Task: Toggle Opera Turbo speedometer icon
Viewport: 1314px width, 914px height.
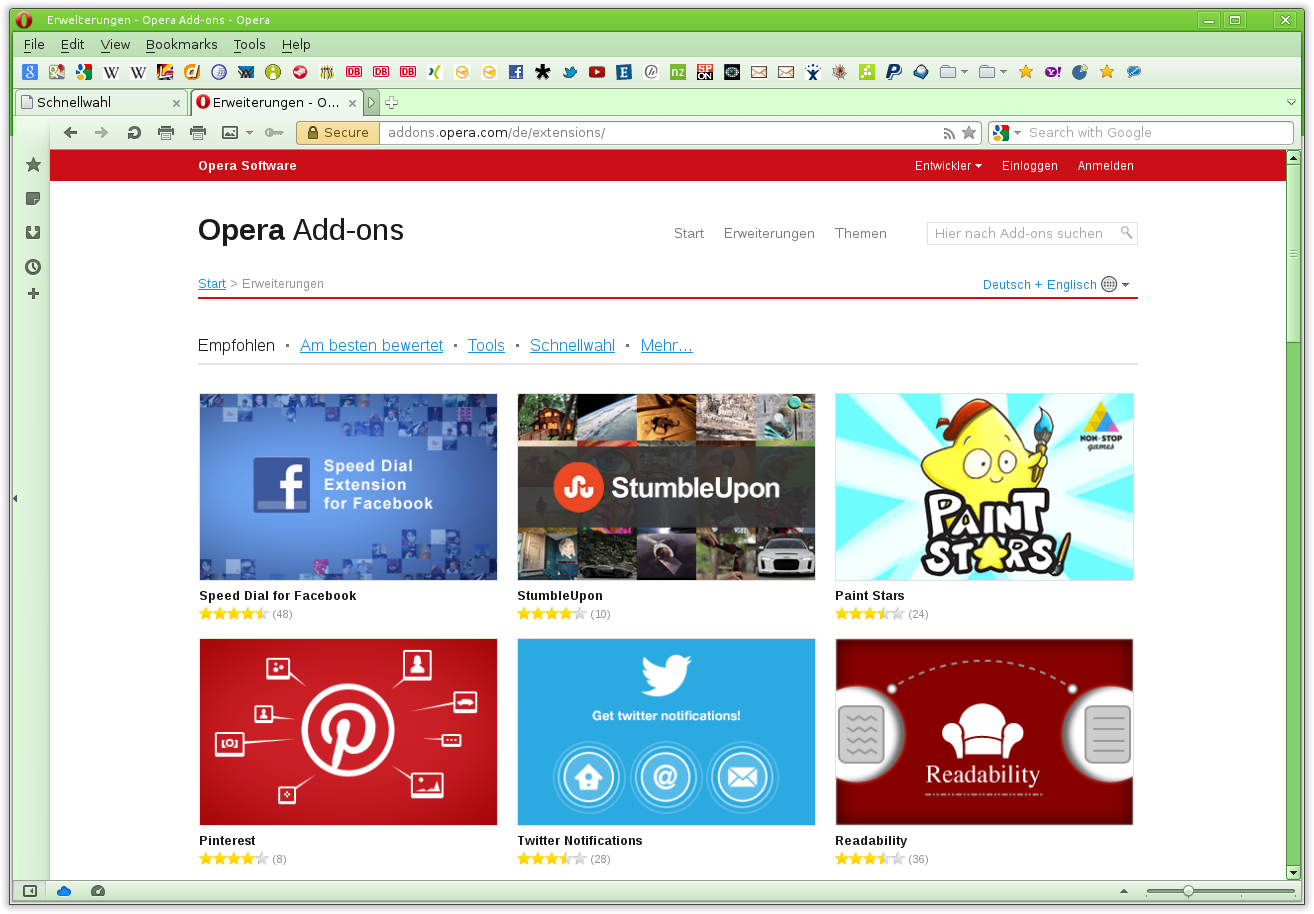Action: click(x=97, y=891)
